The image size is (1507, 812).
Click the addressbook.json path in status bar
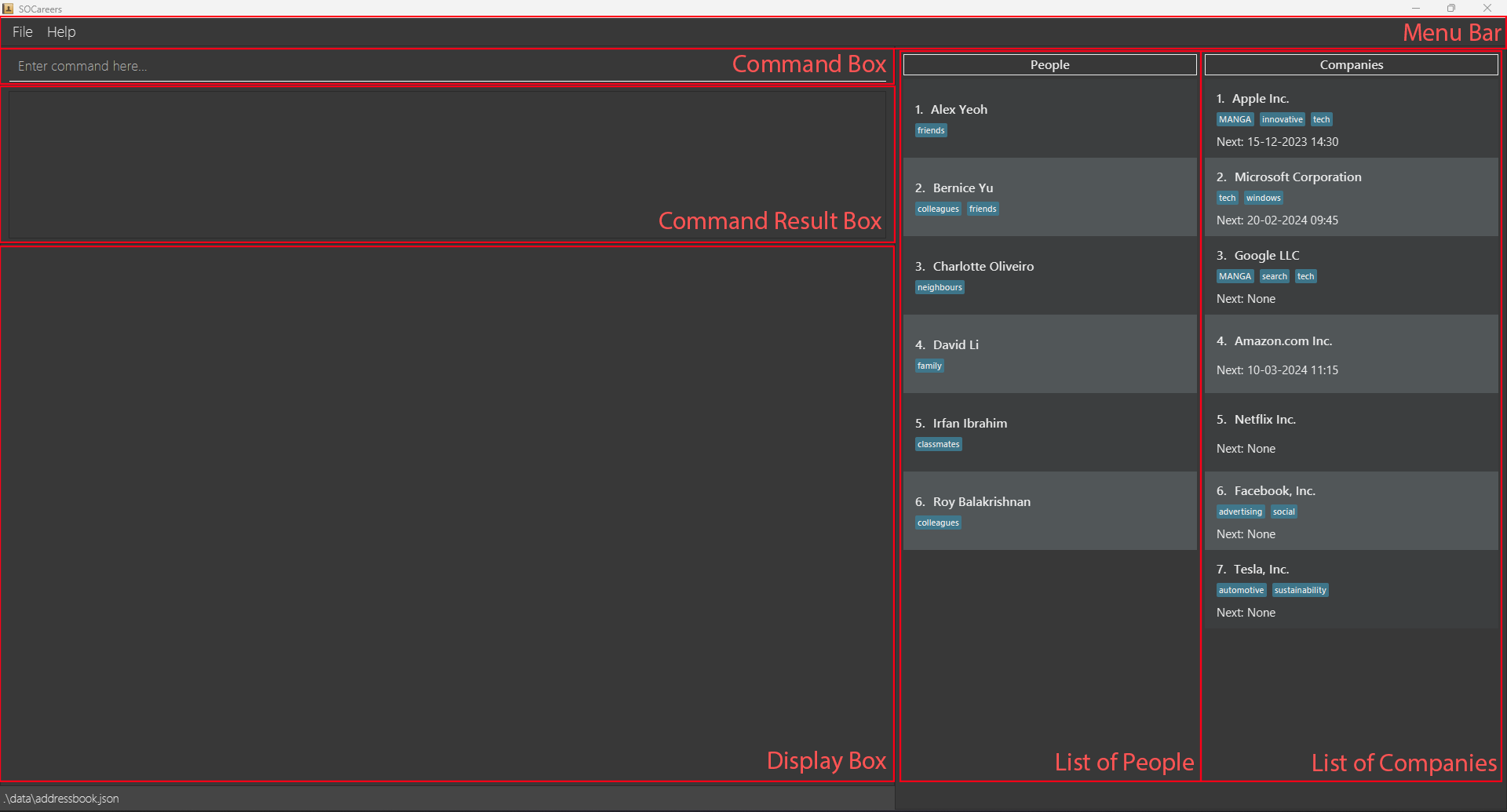pyautogui.click(x=61, y=798)
